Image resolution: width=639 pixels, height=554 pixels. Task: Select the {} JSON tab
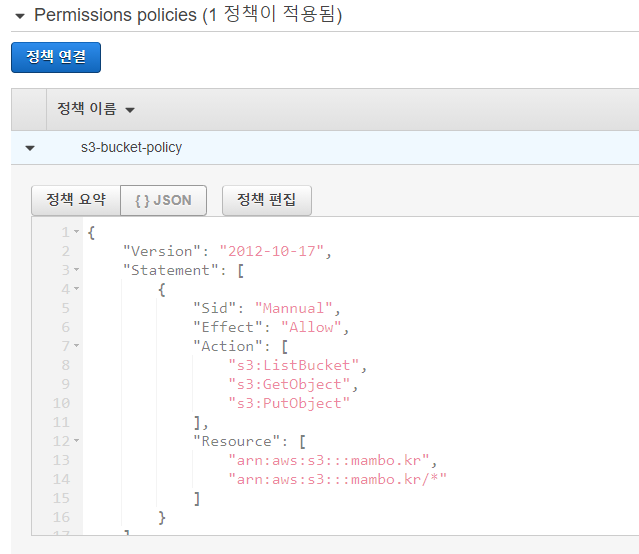click(163, 200)
